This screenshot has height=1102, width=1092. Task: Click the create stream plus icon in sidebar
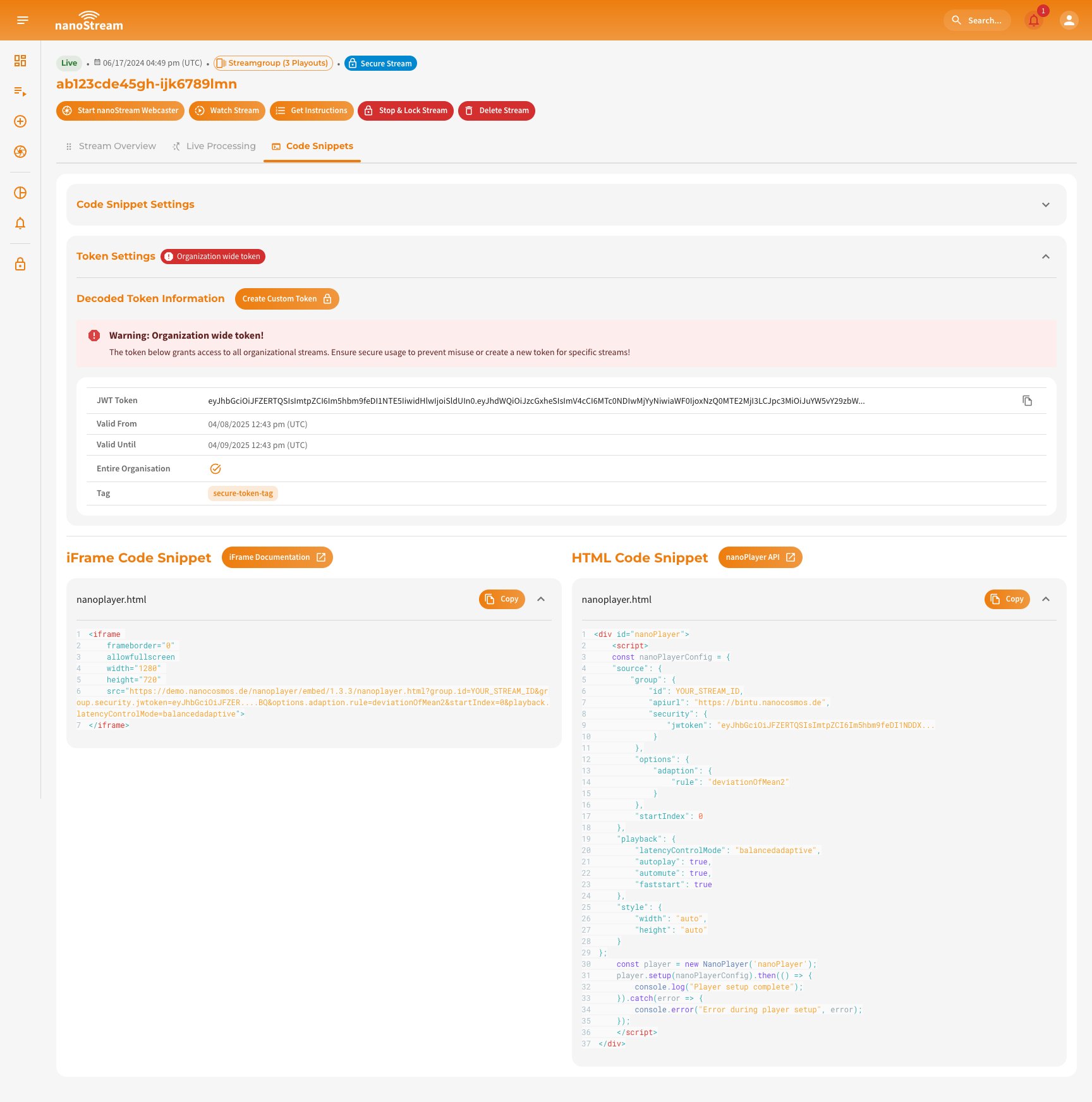coord(20,121)
